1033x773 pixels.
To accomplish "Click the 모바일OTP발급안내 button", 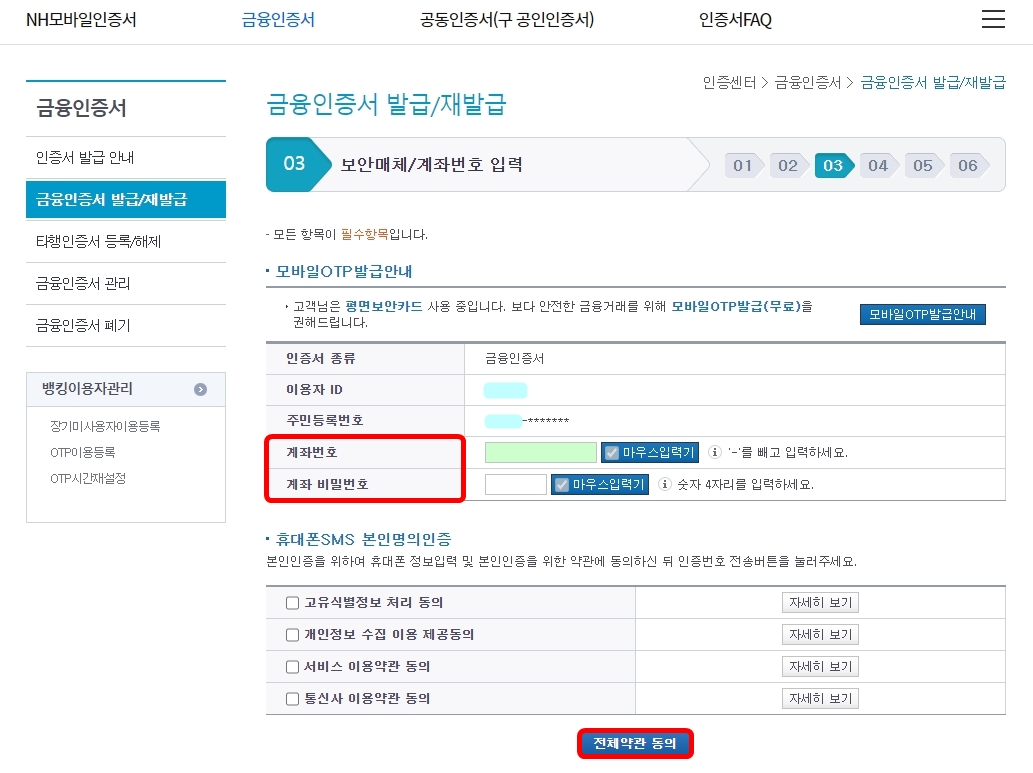I will pos(921,313).
